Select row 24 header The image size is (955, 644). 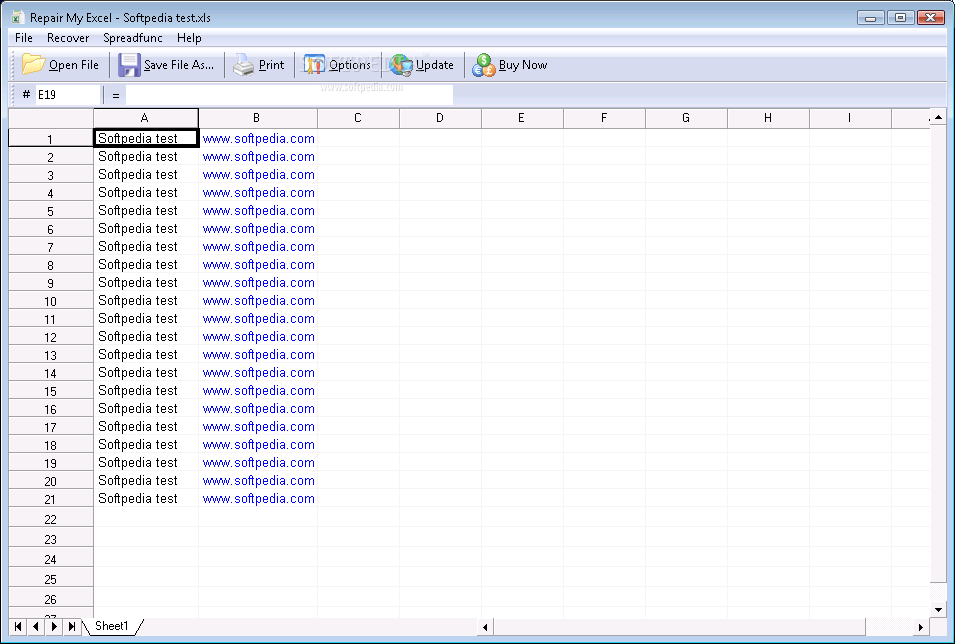pos(51,559)
